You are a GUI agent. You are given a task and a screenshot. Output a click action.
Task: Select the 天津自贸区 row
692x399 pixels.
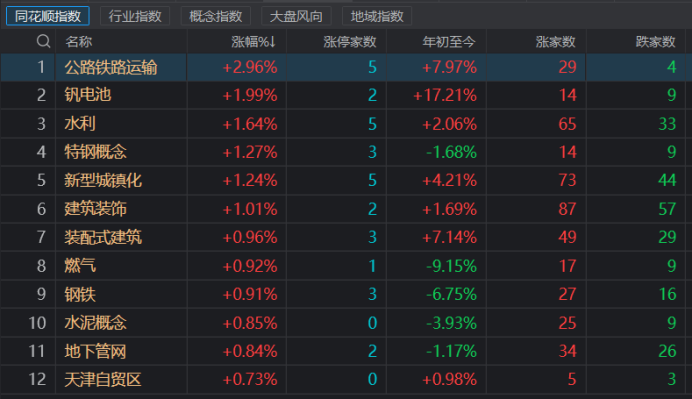[343, 379]
